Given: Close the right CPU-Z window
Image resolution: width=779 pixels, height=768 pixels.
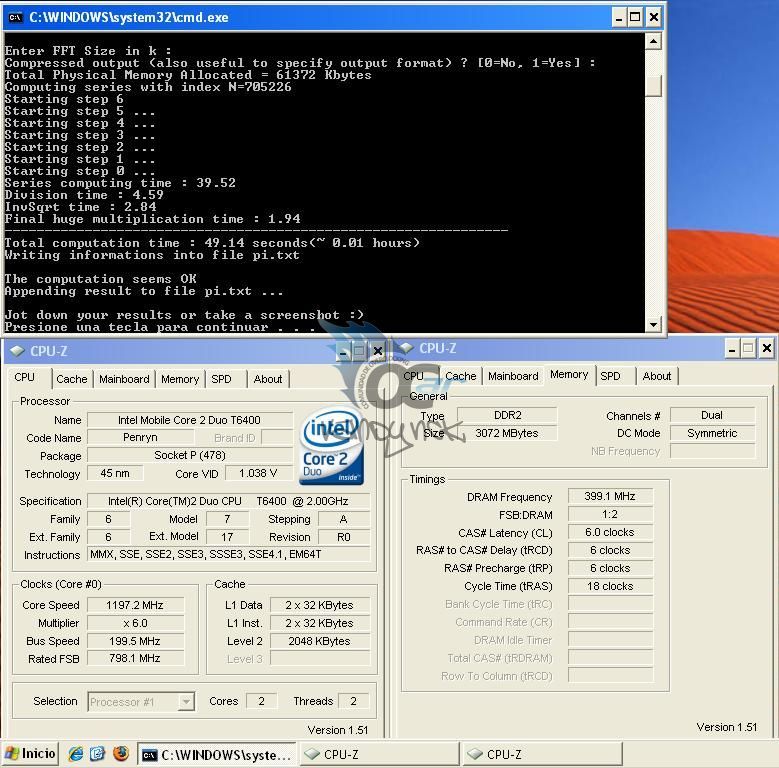Looking at the screenshot, I should point(767,348).
